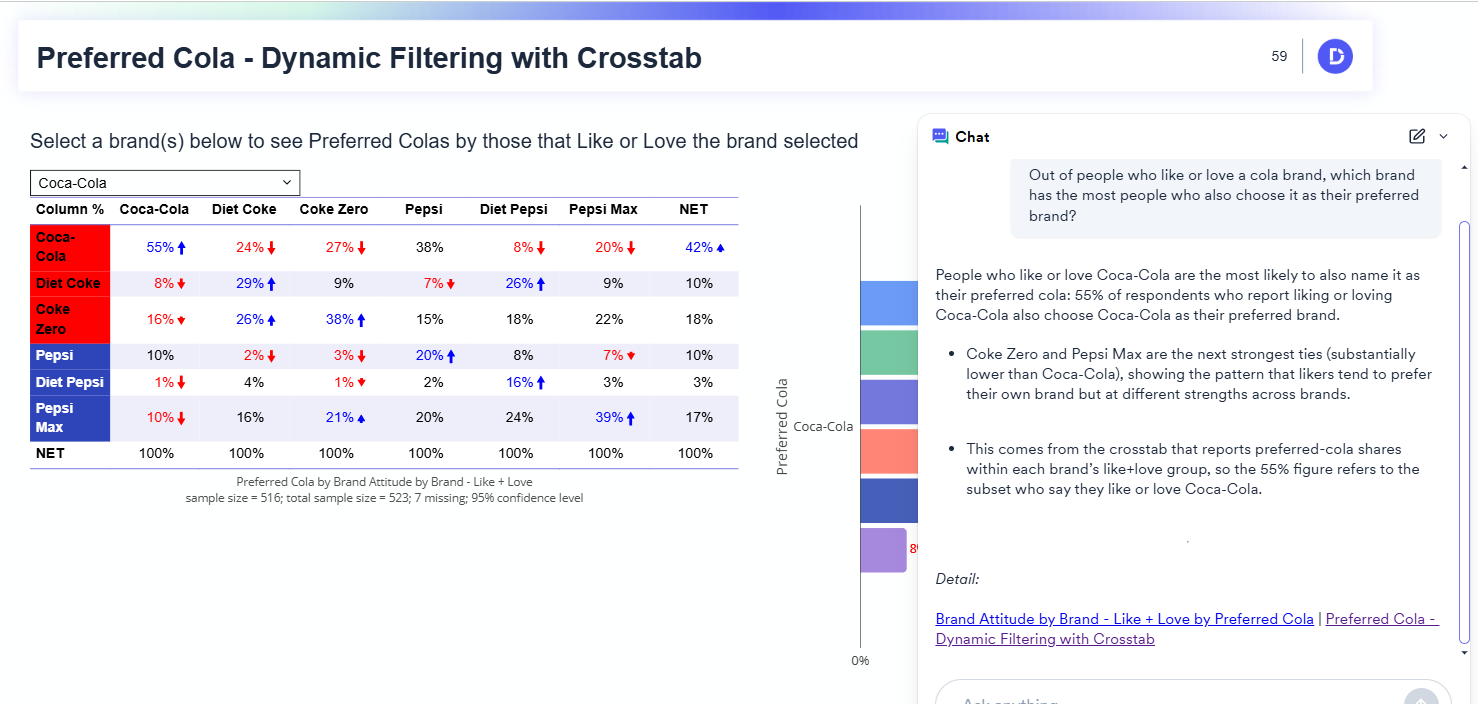Click the chat bubble icon beside "Chat"
This screenshot has width=1478, height=704.
[938, 136]
